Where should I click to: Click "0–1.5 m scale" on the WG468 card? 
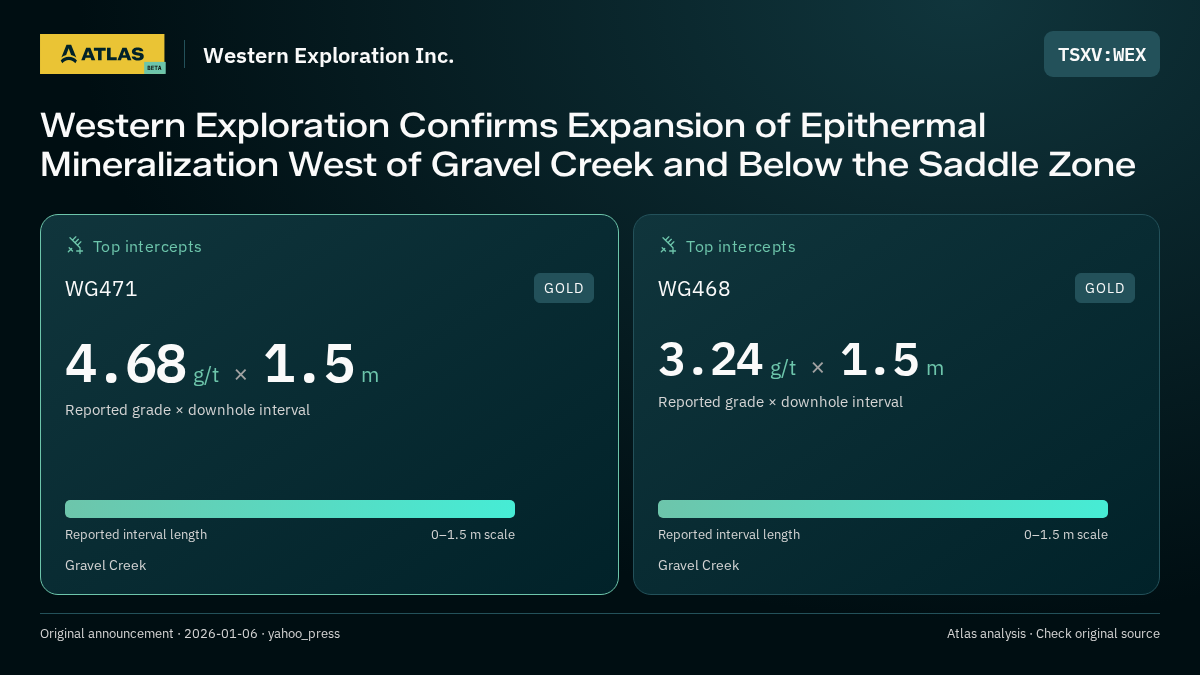1066,535
